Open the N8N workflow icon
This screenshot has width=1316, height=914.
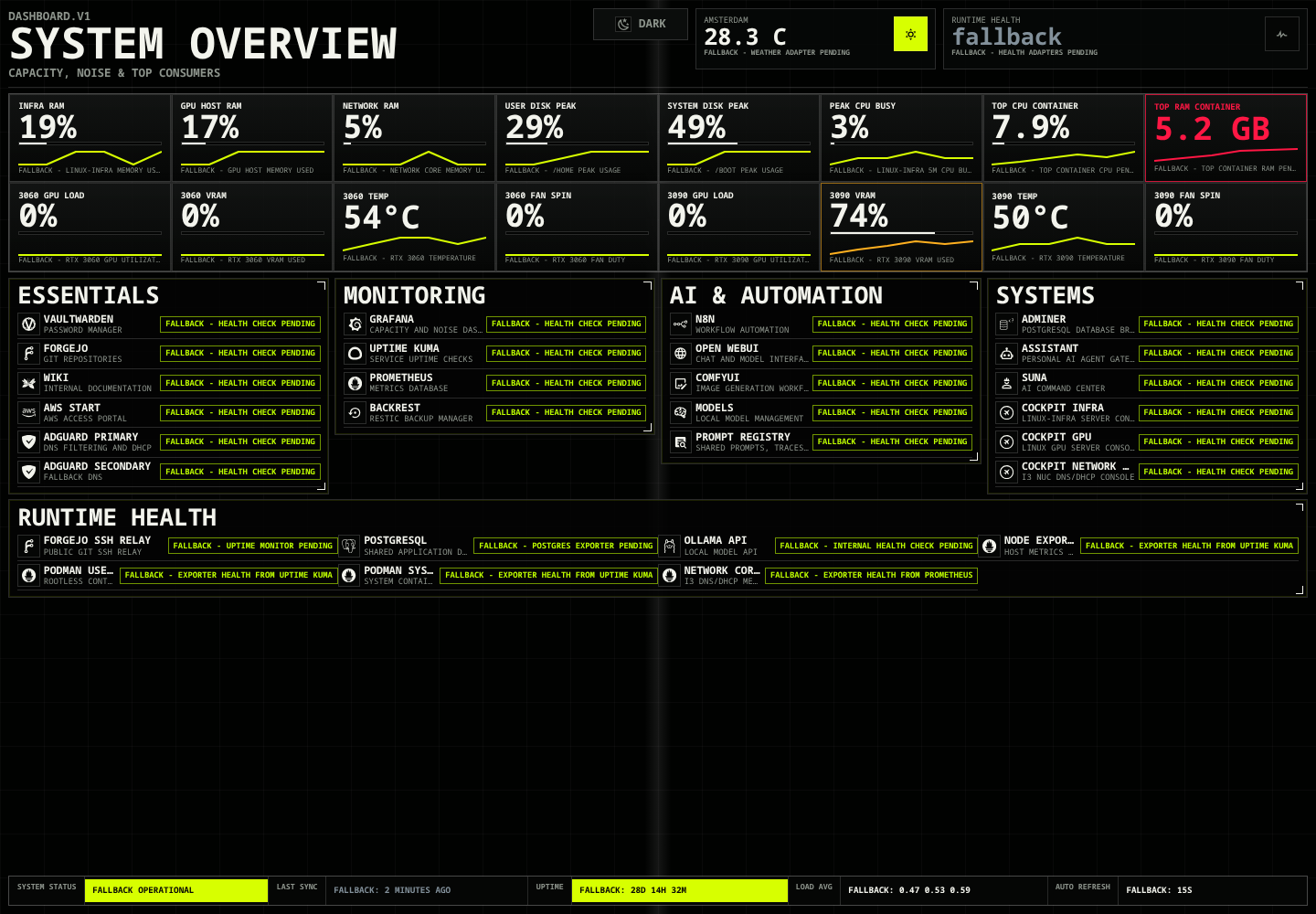click(680, 324)
